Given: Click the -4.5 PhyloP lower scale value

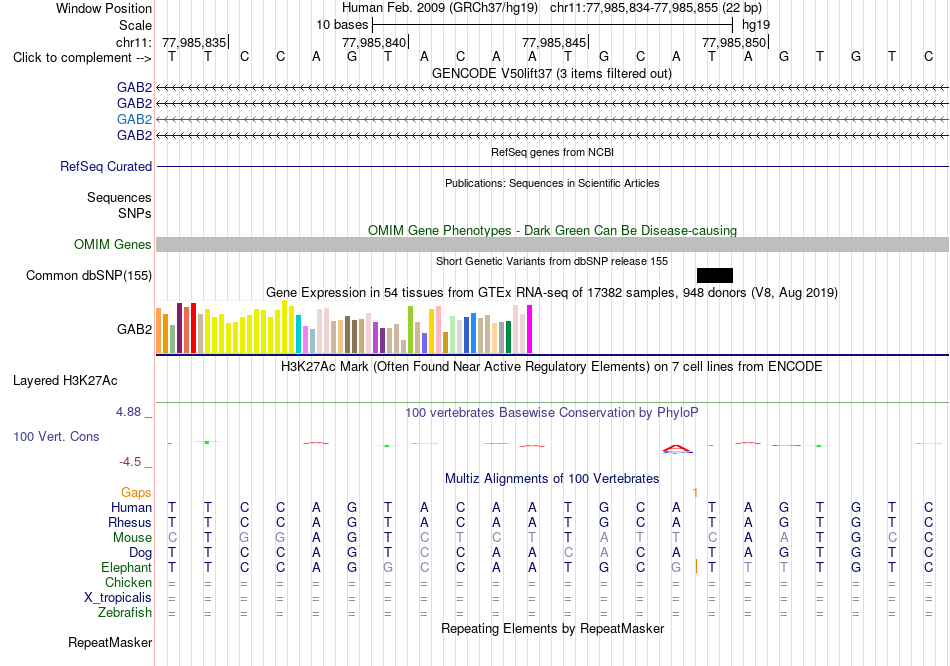Looking at the screenshot, I should (x=130, y=462).
